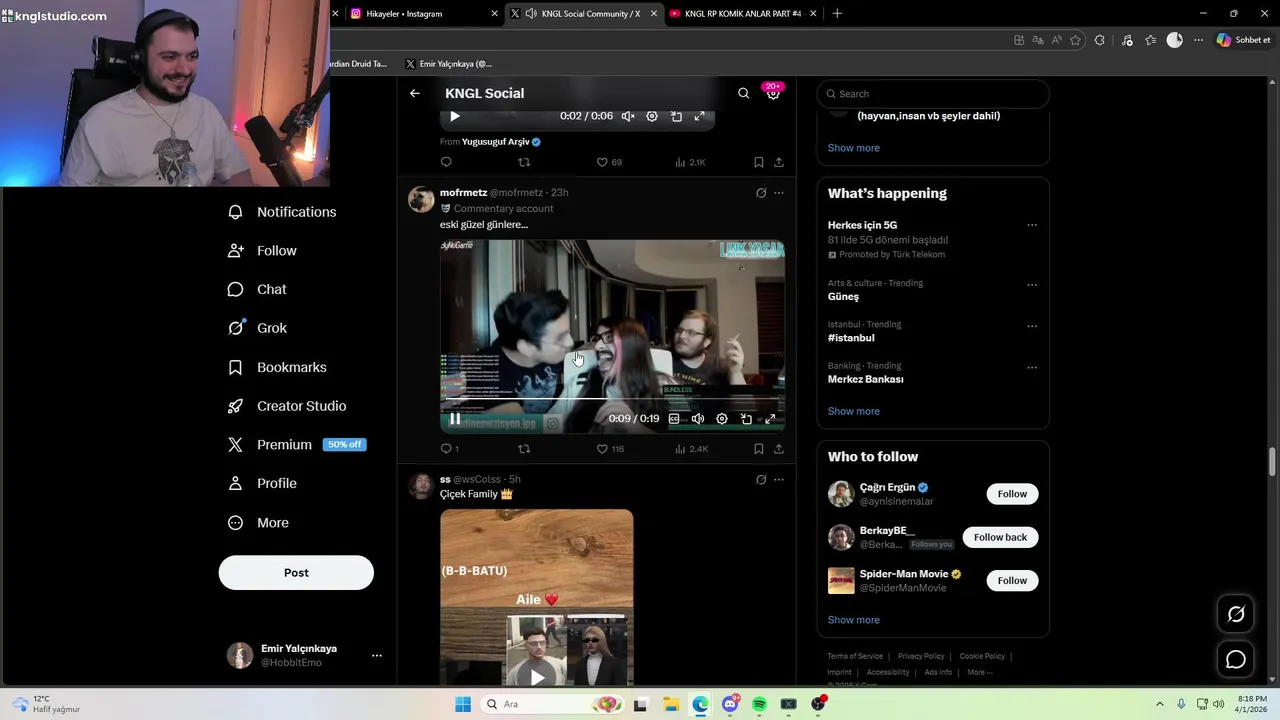Open search in KNGL Social community header
1280x720 pixels.
743,93
